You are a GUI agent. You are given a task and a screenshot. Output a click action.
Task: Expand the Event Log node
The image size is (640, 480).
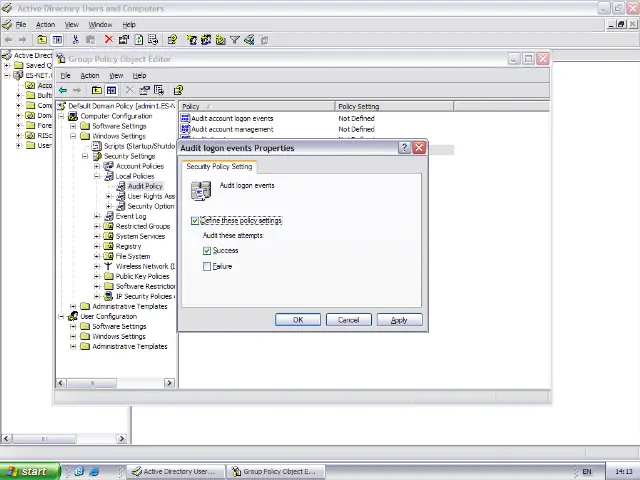tap(97, 216)
